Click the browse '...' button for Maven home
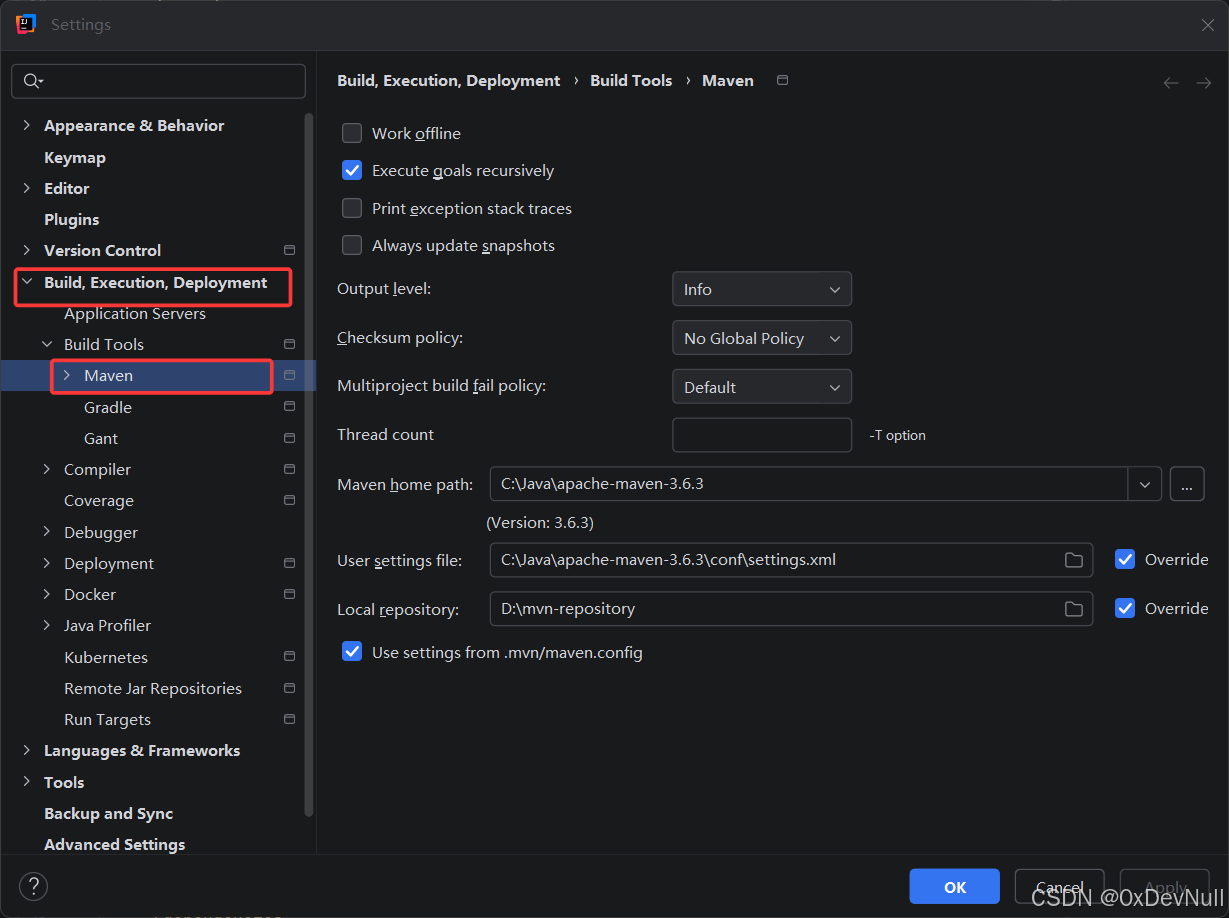 [1187, 485]
